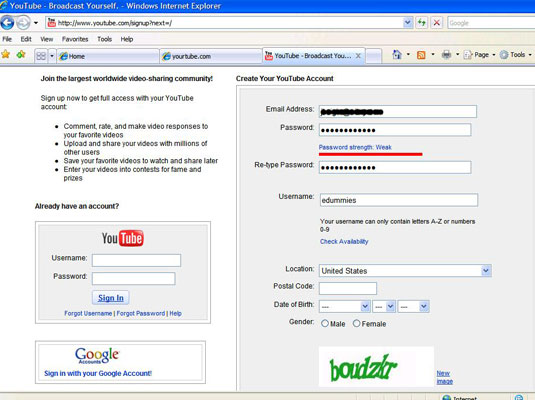
Task: Click the orange RSS Feeds icon
Action: point(421,55)
